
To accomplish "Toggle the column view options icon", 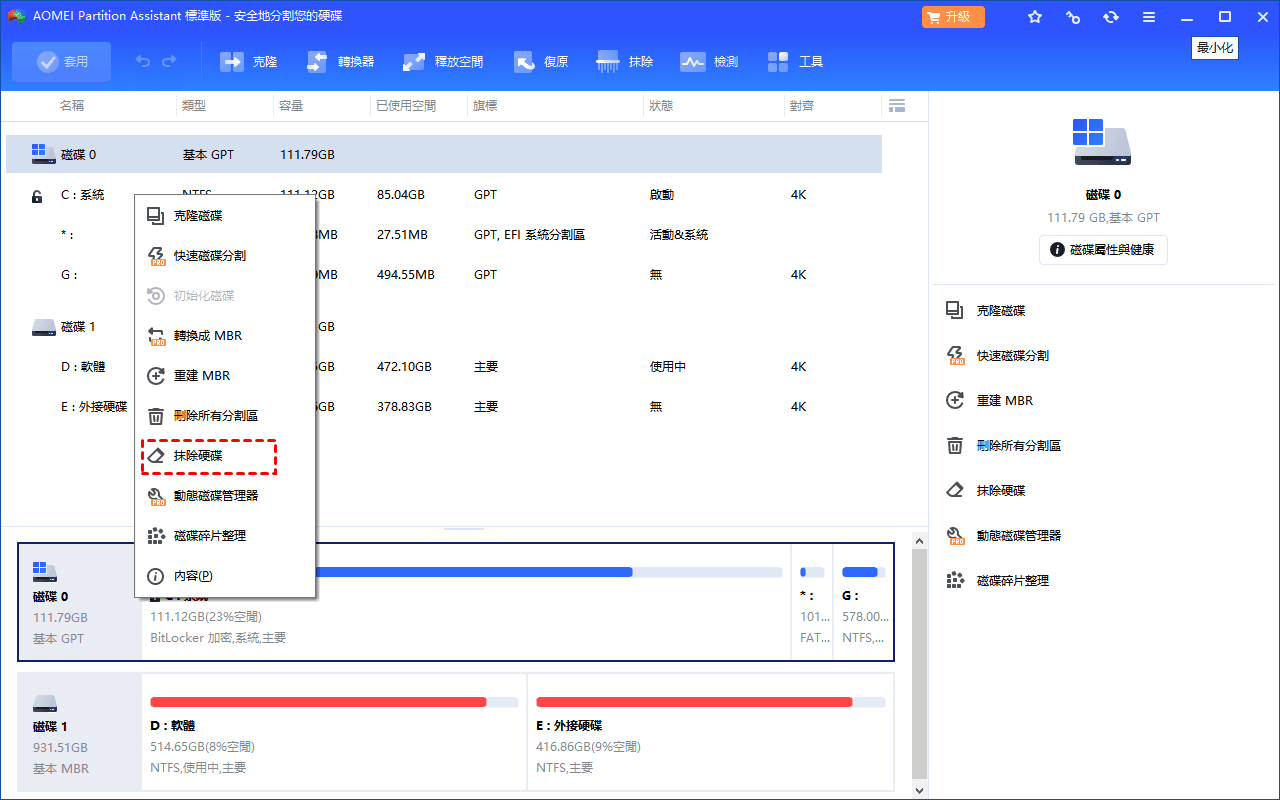I will (896, 105).
